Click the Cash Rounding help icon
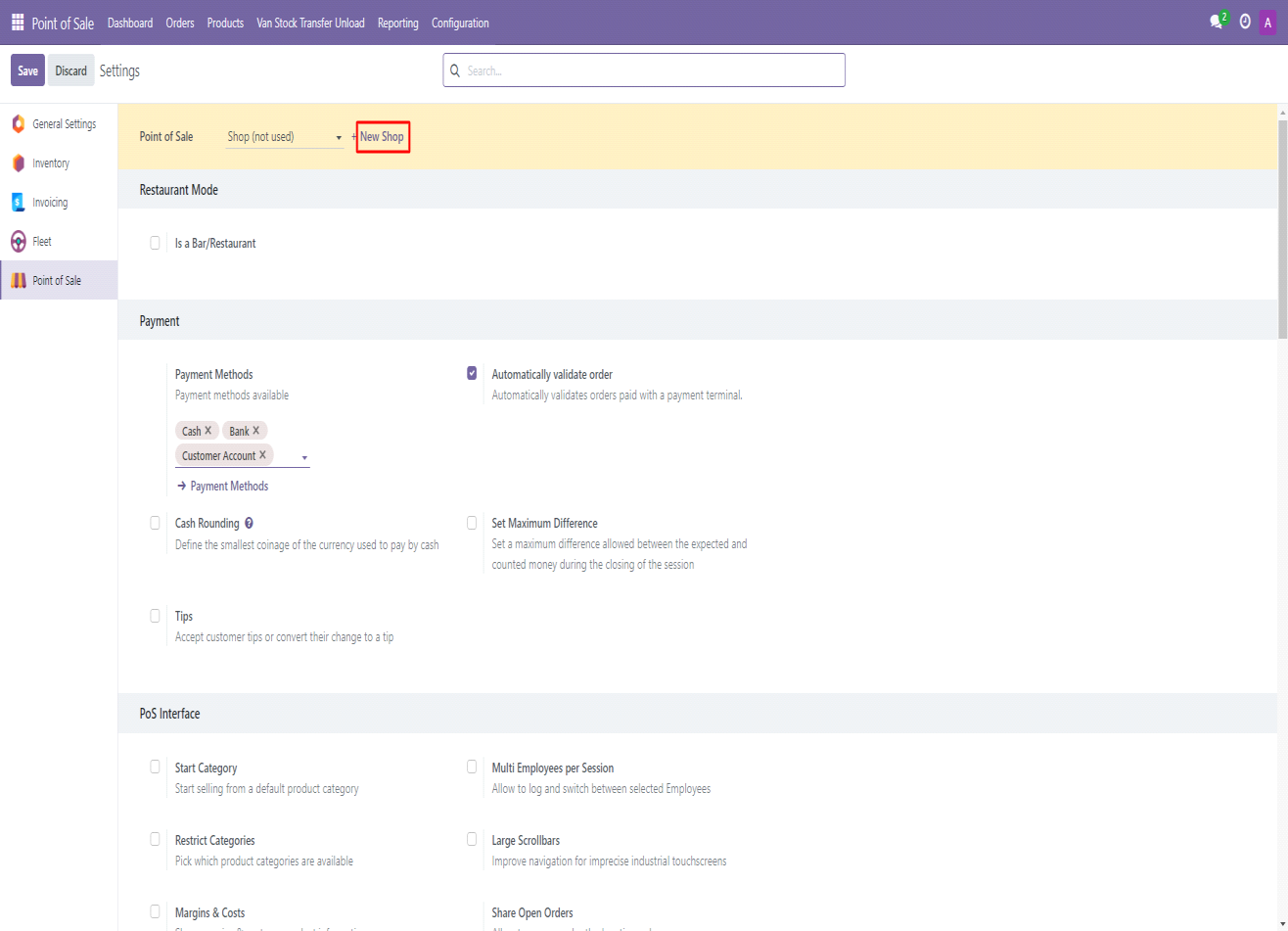The image size is (1288, 931). coord(250,524)
